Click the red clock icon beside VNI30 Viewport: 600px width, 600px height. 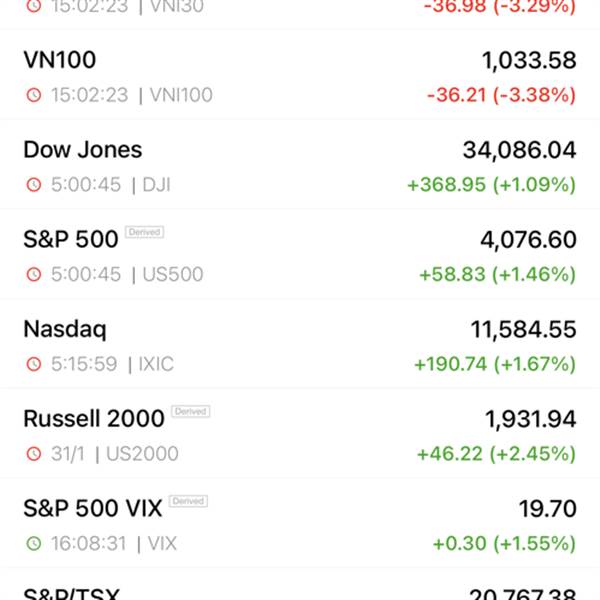34,6
